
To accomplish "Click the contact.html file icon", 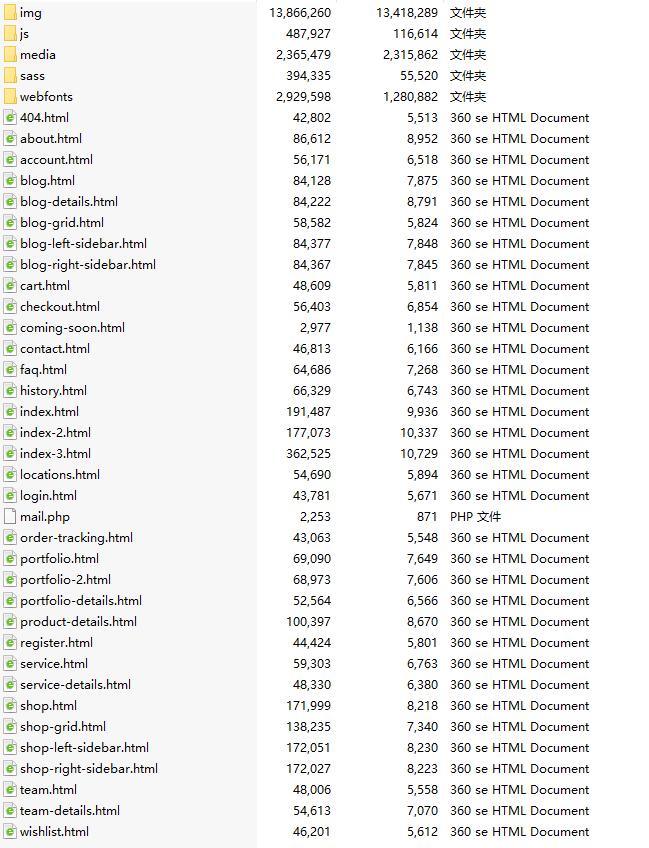I will point(10,349).
